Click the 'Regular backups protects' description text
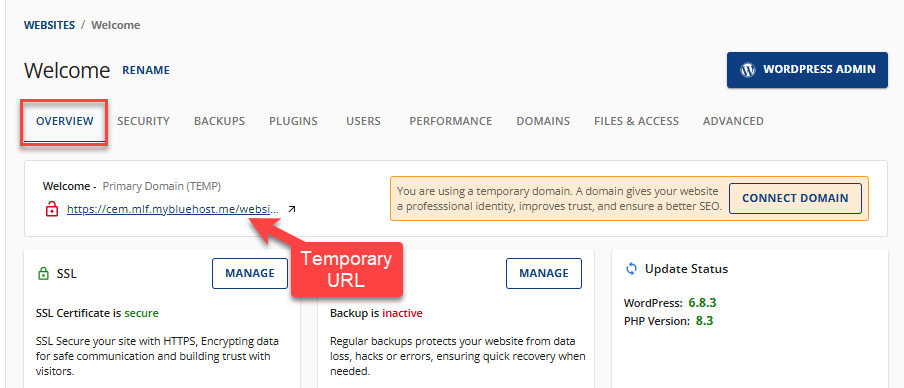Viewport: 904px width, 388px height. [x=458, y=356]
